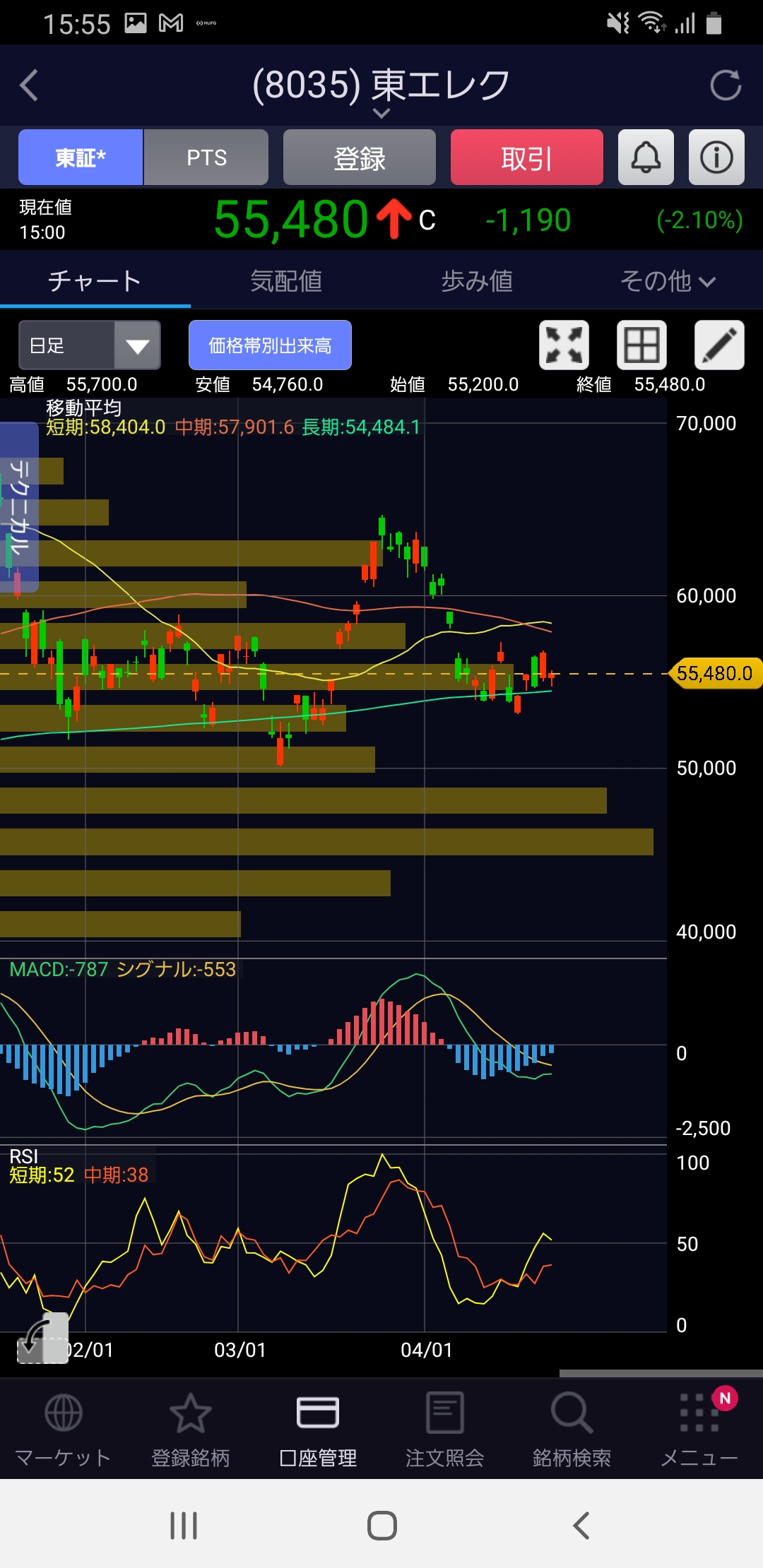
Task: Open registered stocks star
Action: (x=191, y=1413)
